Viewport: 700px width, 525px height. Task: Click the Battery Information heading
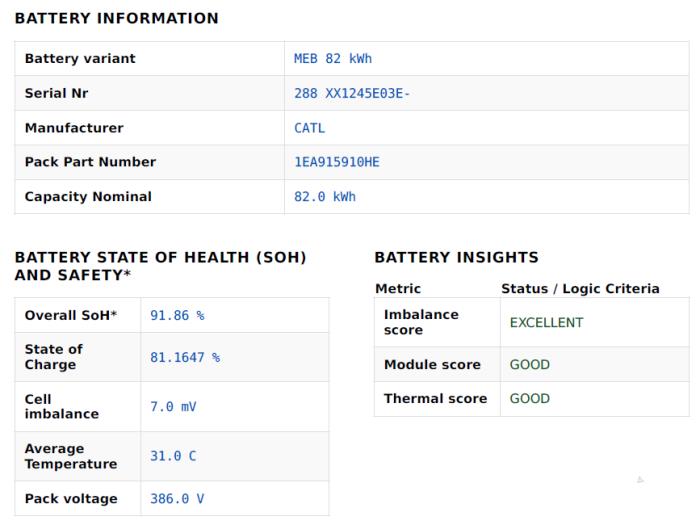click(117, 18)
